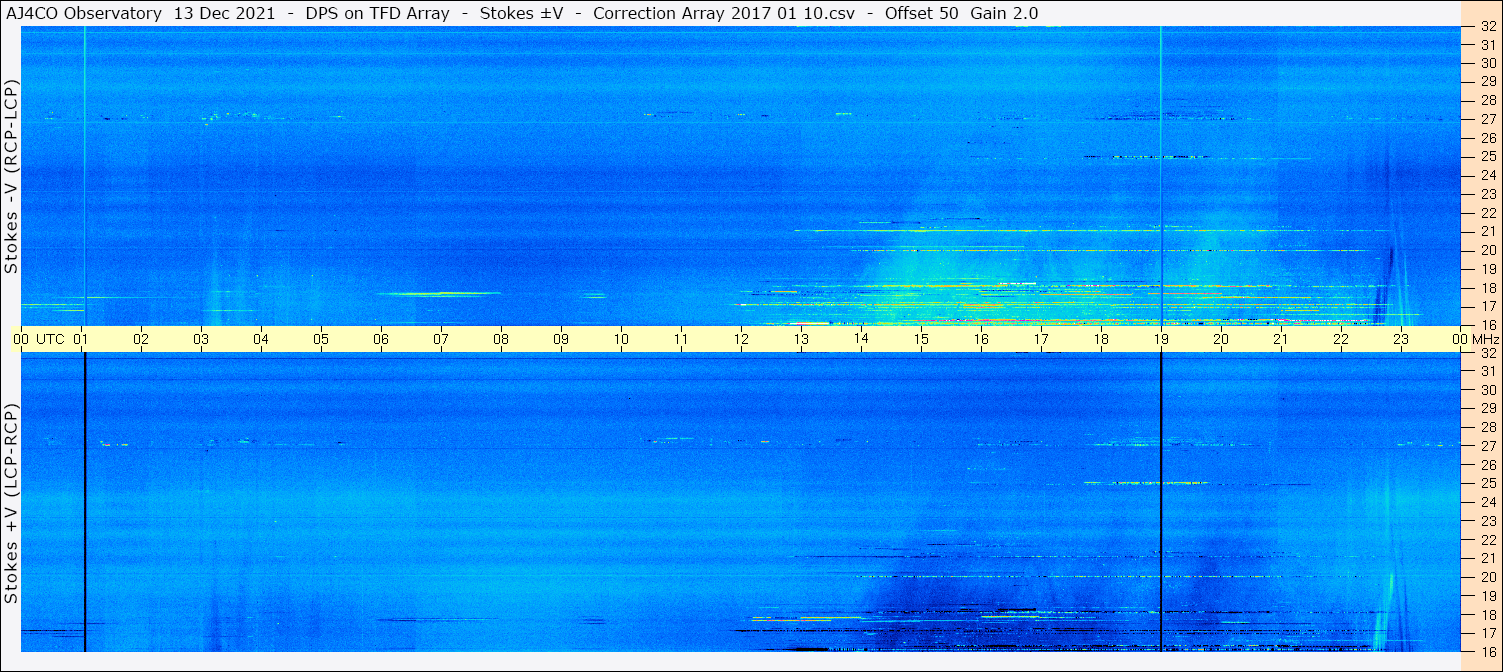Click the 13 hour mark on time axis
The height and width of the screenshot is (672, 1503).
[x=801, y=339]
